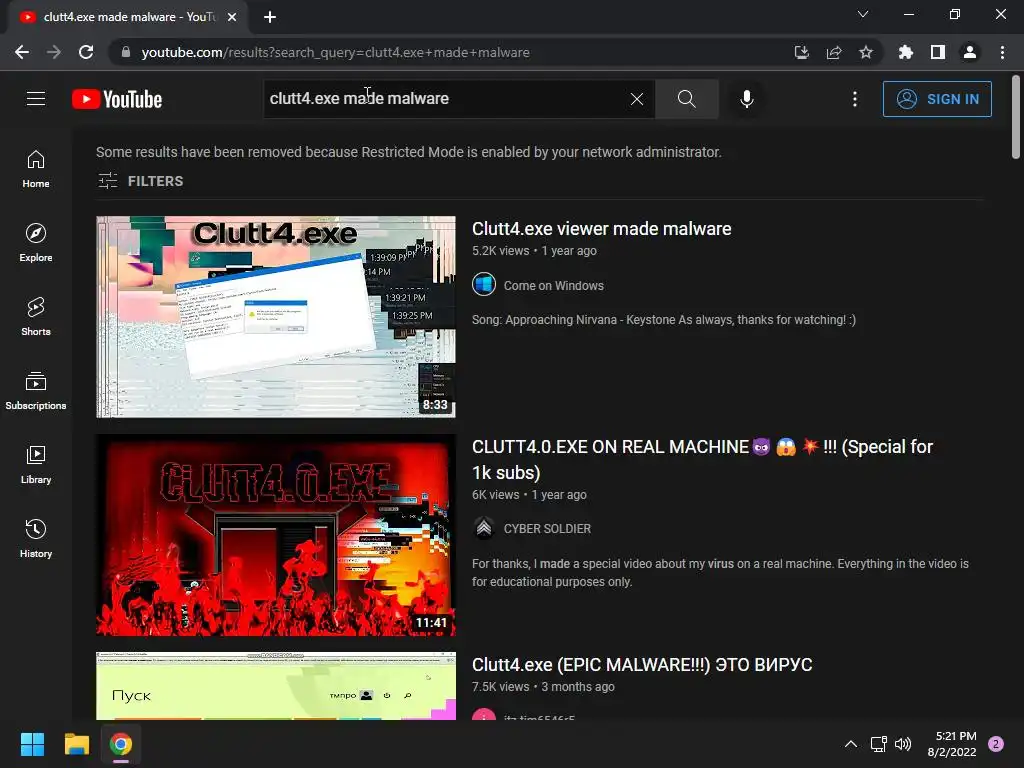Click the browser forward arrow
1024x768 pixels.
pyautogui.click(x=54, y=52)
